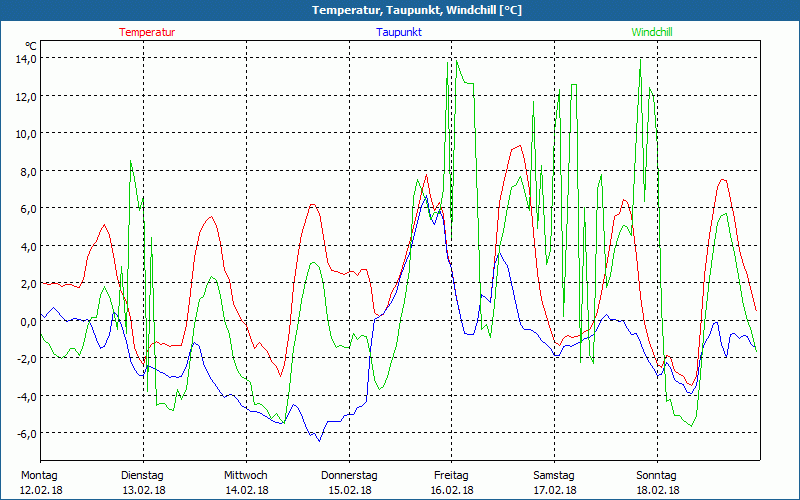Viewport: 800px width, 500px height.
Task: Click the green Windchill legend label
Action: [x=652, y=32]
